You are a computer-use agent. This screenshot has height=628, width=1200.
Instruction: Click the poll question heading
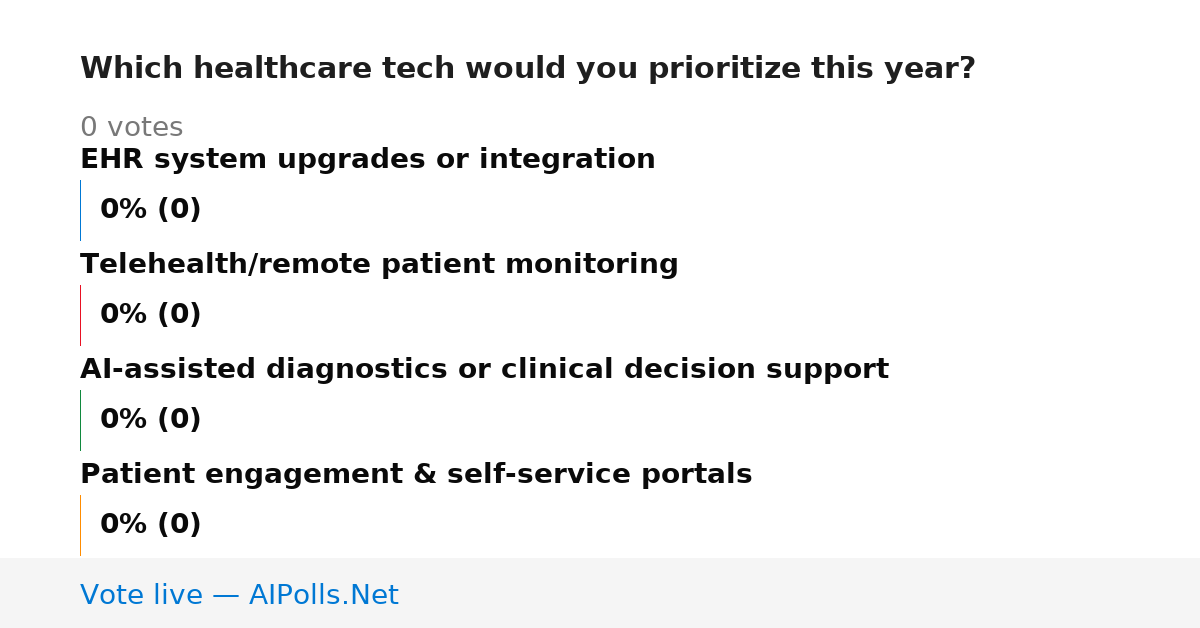coord(527,69)
